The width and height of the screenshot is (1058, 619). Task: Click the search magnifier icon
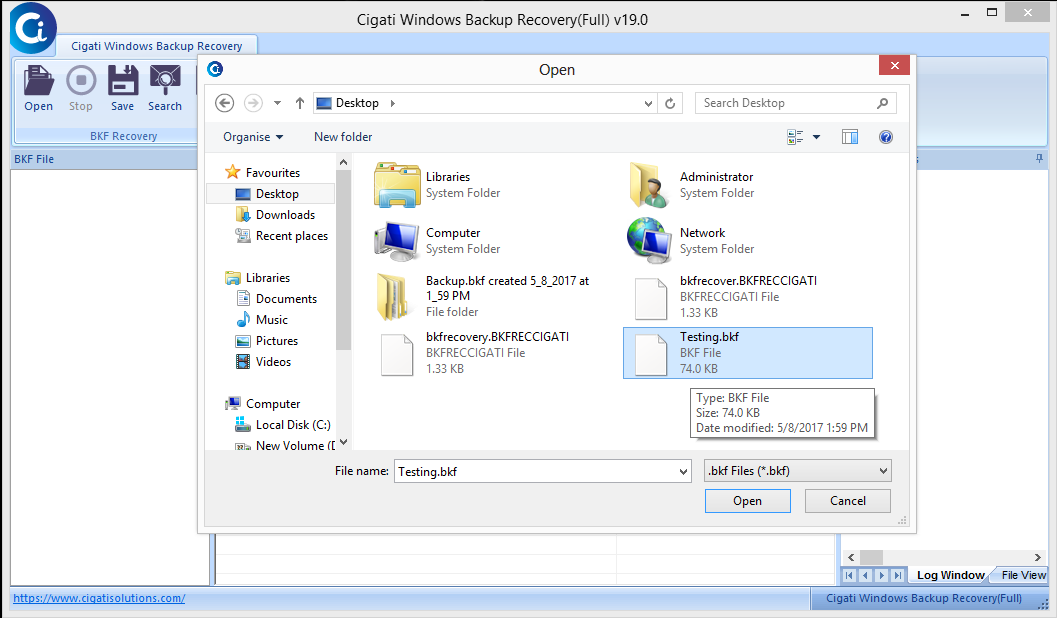883,103
